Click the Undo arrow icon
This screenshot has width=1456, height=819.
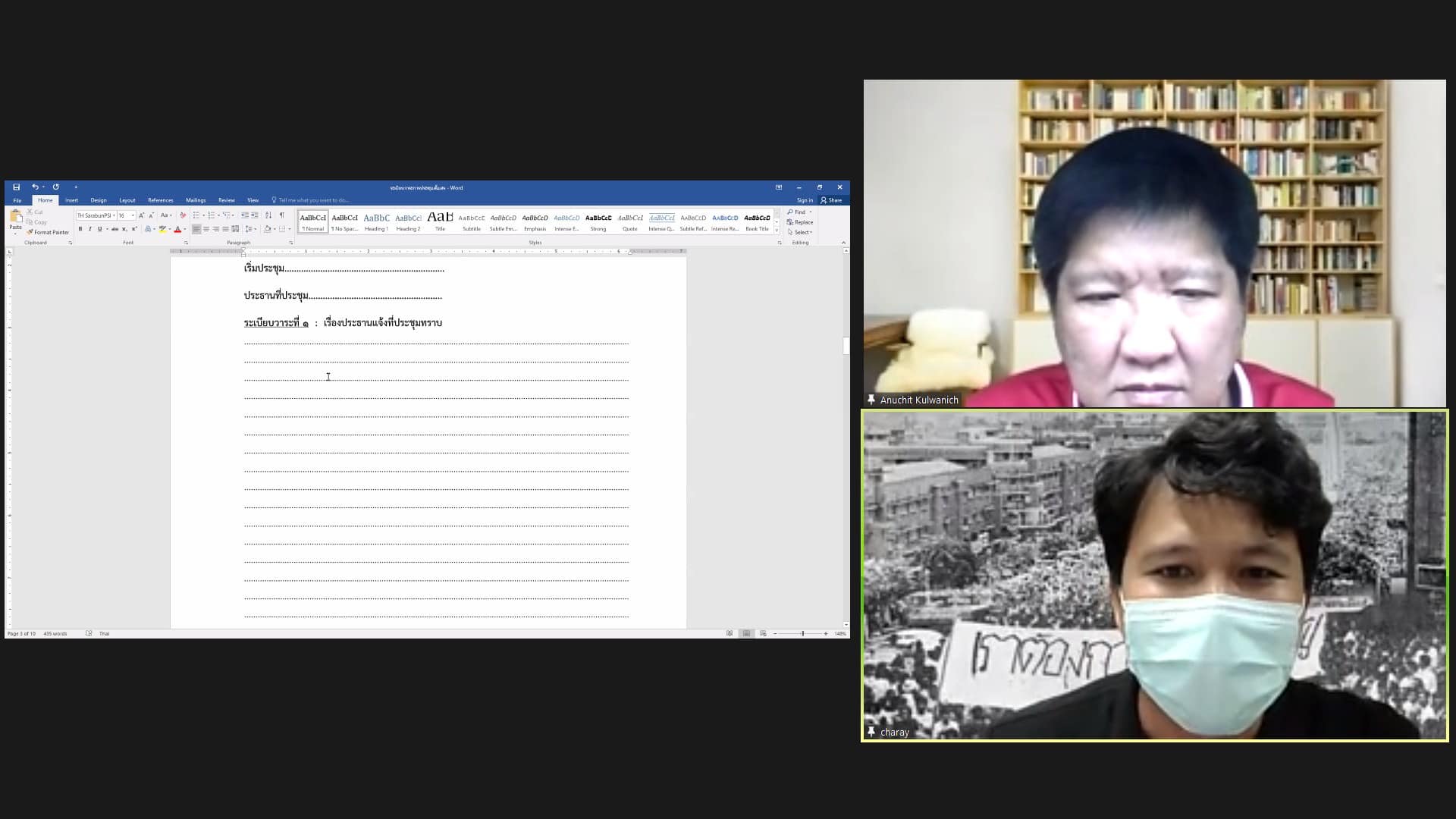35,187
